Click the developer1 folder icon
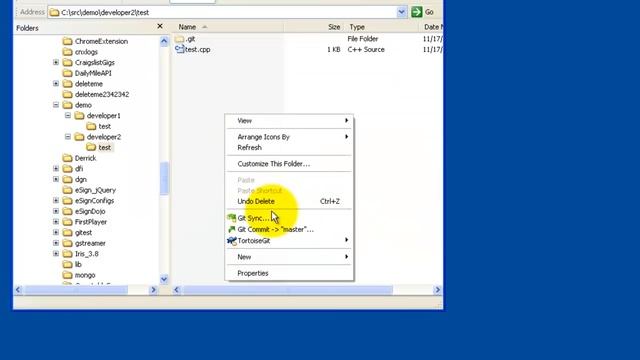Screen dimensions: 640x360 (80, 116)
